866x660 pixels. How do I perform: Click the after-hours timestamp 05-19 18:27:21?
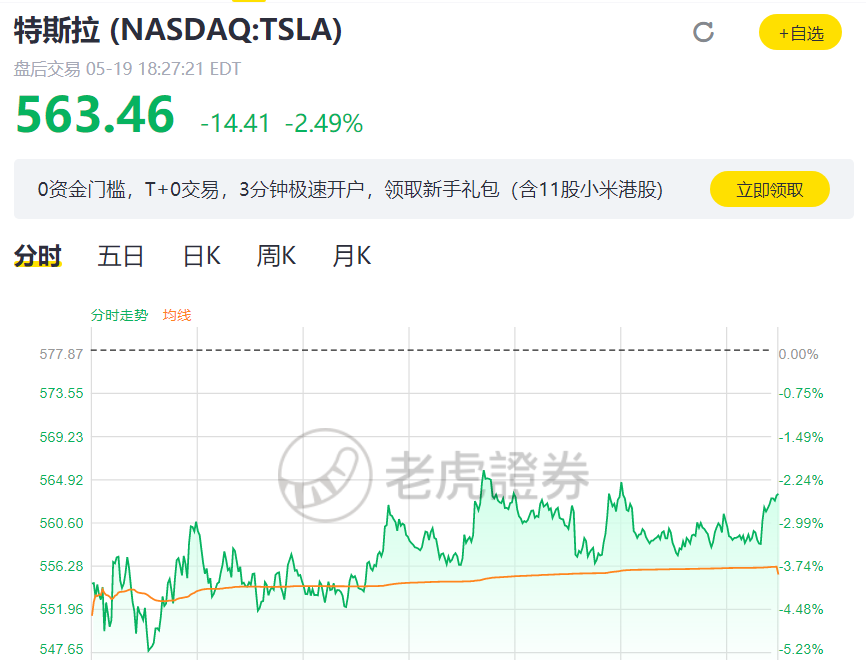(x=145, y=70)
